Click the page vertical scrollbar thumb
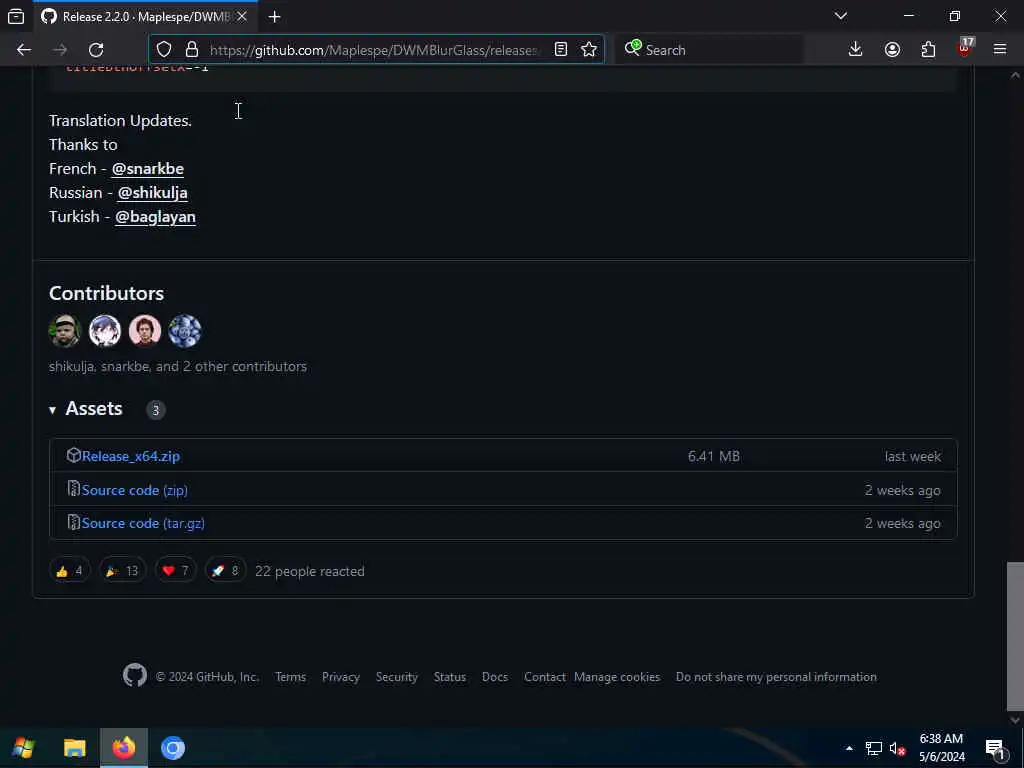1024x768 pixels. click(x=1015, y=636)
